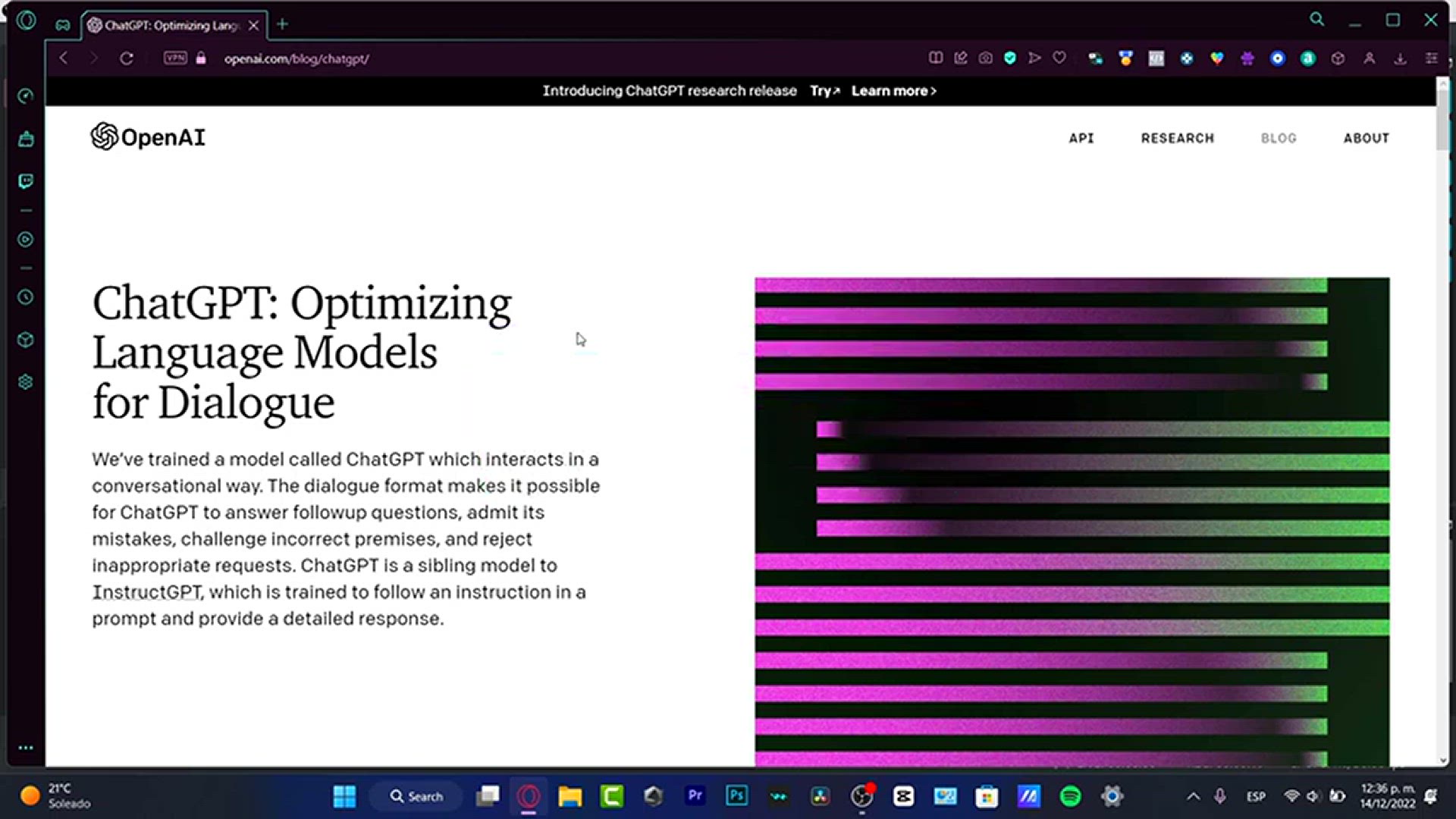Reload the current page
Screen dimensions: 1456x819
pyautogui.click(x=127, y=58)
